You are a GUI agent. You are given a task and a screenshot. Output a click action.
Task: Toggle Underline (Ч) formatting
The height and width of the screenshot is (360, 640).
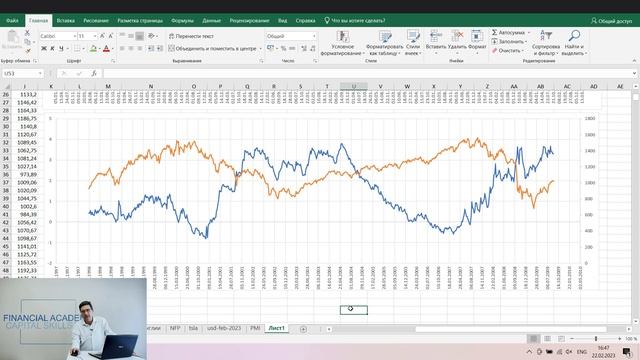[x=61, y=49]
